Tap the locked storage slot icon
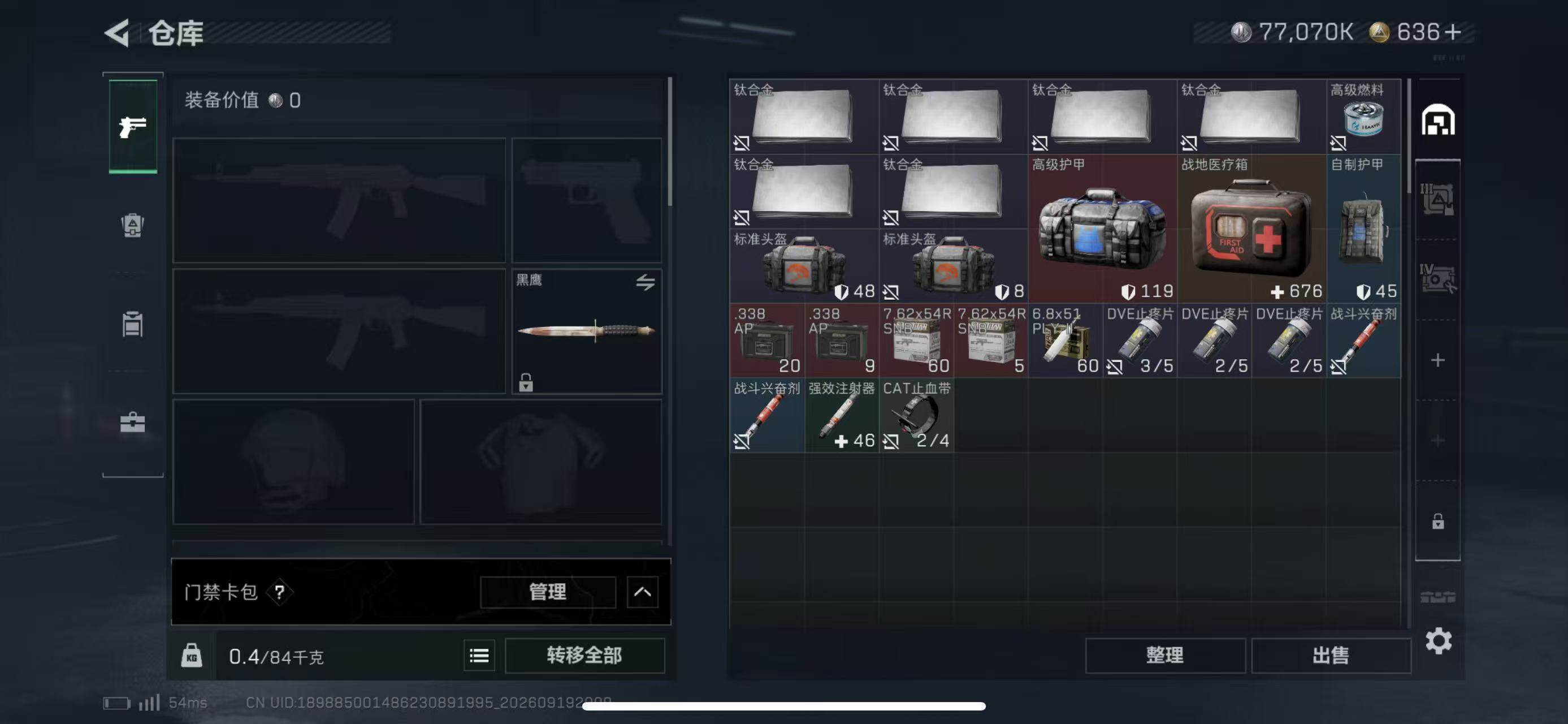The width and height of the screenshot is (1568, 724). (x=1438, y=522)
